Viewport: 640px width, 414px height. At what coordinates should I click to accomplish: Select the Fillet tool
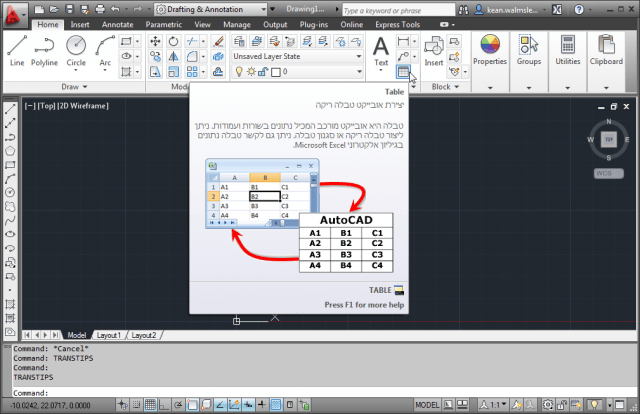point(192,56)
